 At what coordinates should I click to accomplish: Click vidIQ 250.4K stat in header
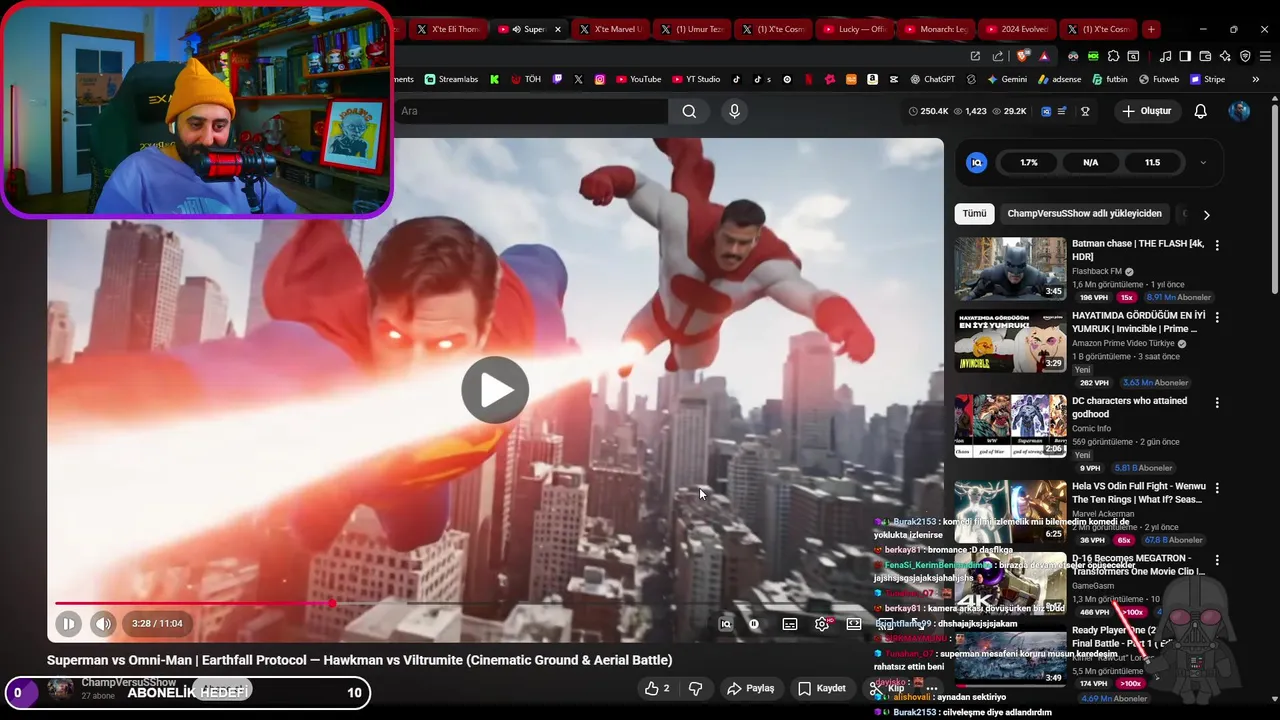[928, 111]
